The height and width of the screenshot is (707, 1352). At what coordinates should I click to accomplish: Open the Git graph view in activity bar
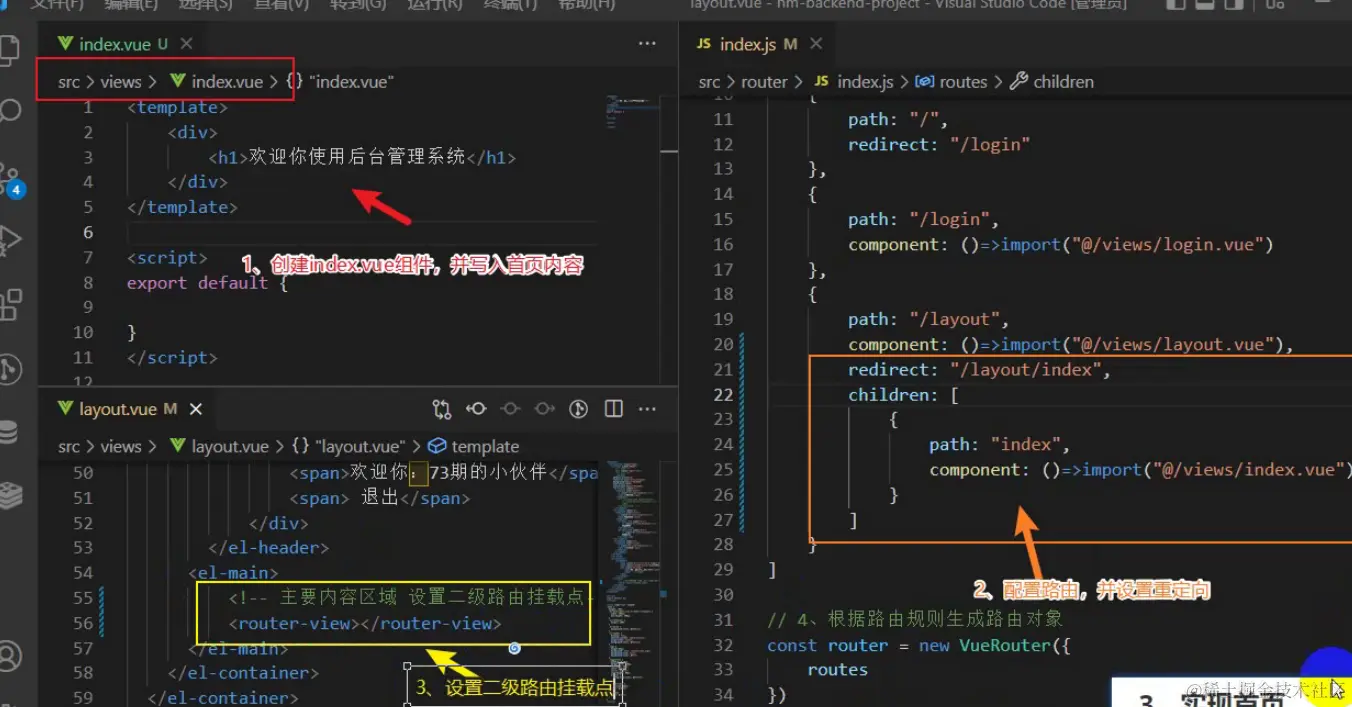(10, 369)
